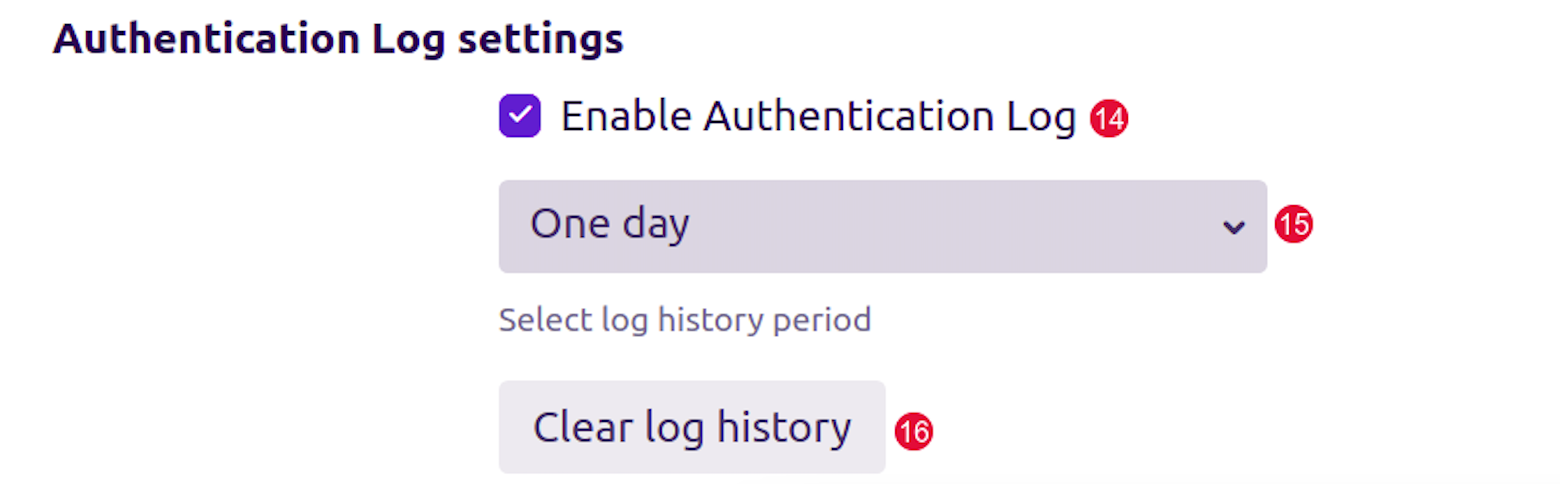This screenshot has width=1560, height=484.
Task: Open the log history period dropdown
Action: click(882, 226)
